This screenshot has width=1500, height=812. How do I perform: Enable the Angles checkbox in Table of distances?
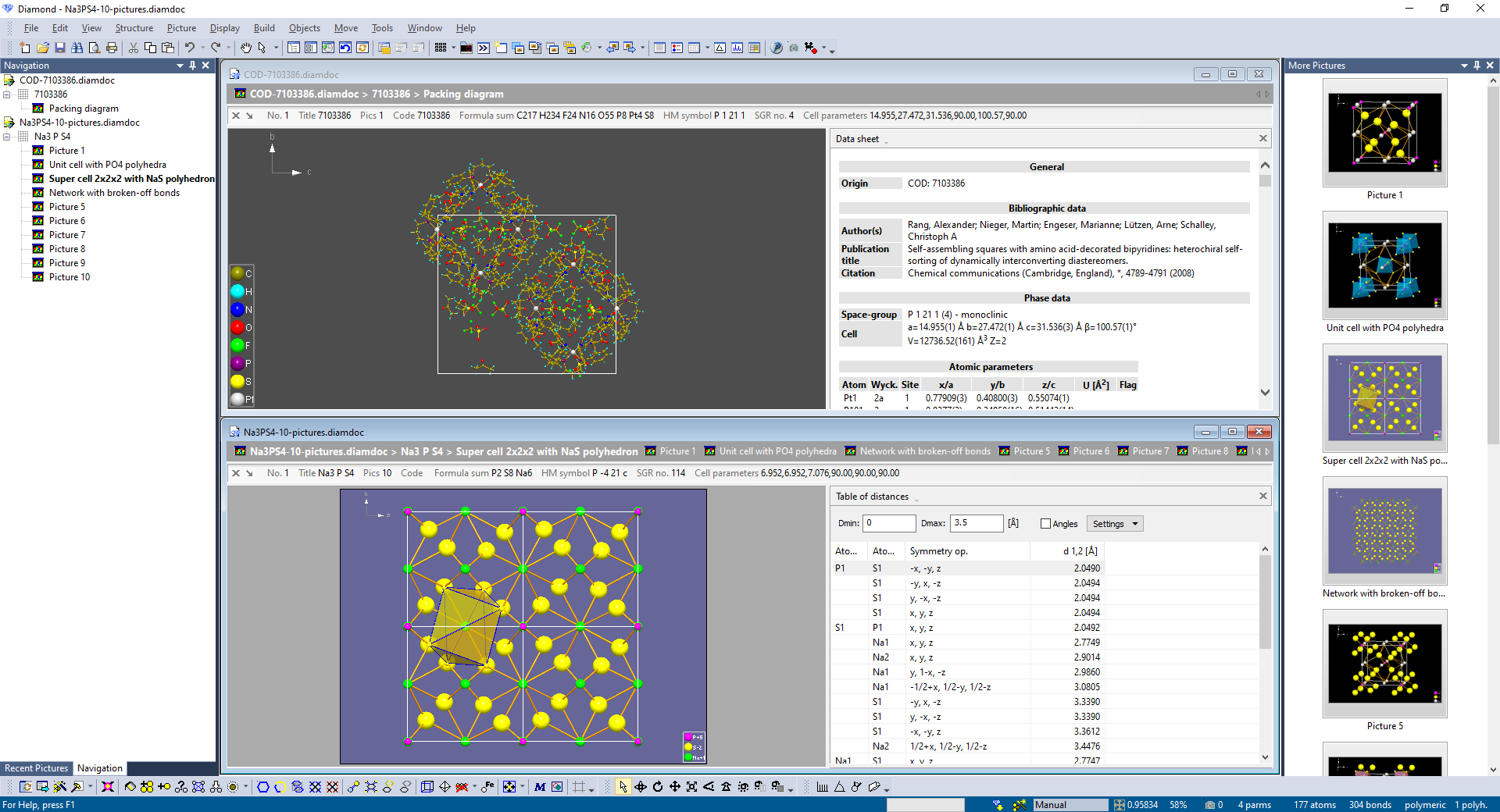coord(1045,524)
